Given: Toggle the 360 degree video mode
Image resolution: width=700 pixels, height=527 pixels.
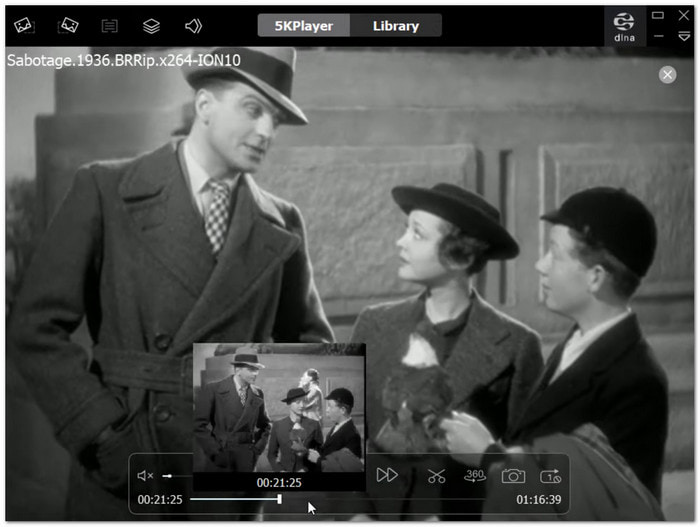Looking at the screenshot, I should point(475,475).
